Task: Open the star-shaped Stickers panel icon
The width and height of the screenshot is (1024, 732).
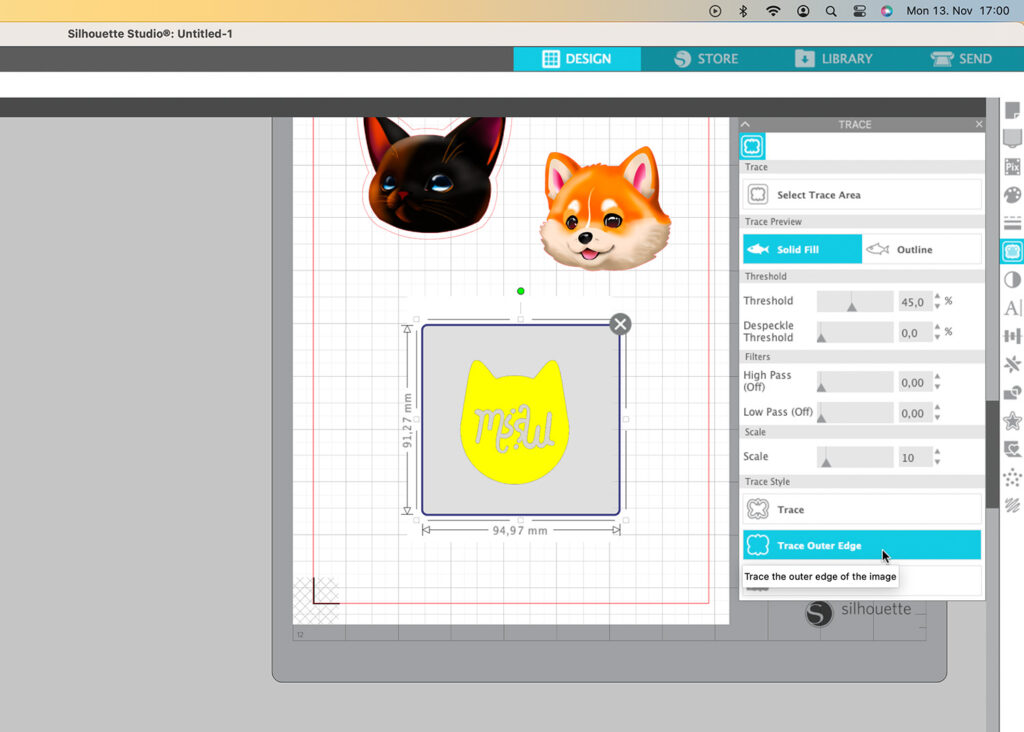Action: [x=1012, y=421]
